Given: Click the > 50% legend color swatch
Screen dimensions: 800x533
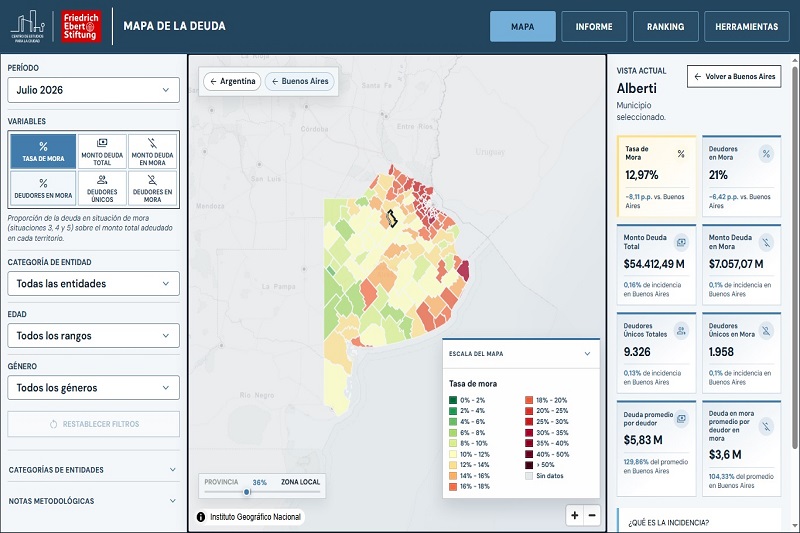Looking at the screenshot, I should tap(529, 465).
